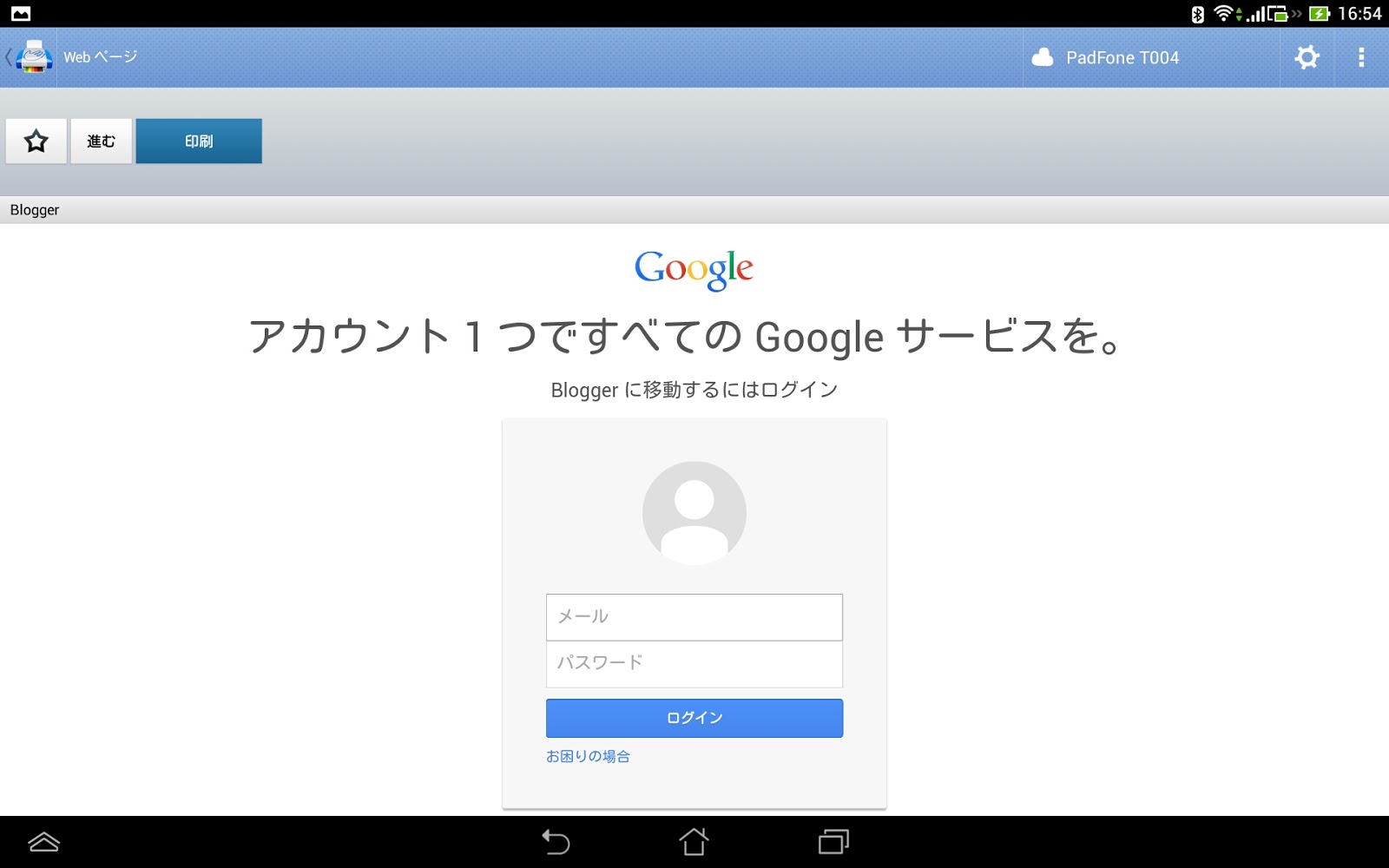Screen dimensions: 1389x868
Task: Focus the メール email input field
Action: (694, 617)
